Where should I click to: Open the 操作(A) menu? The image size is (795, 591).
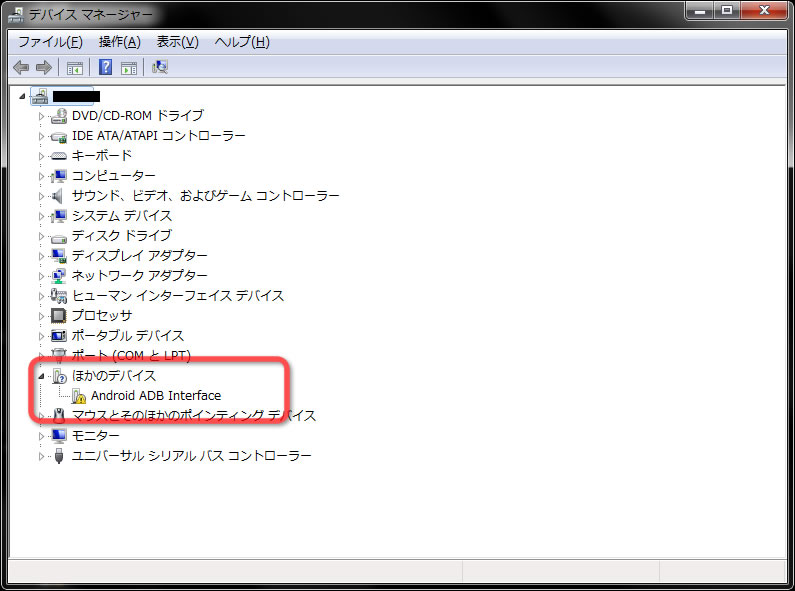pyautogui.click(x=120, y=42)
